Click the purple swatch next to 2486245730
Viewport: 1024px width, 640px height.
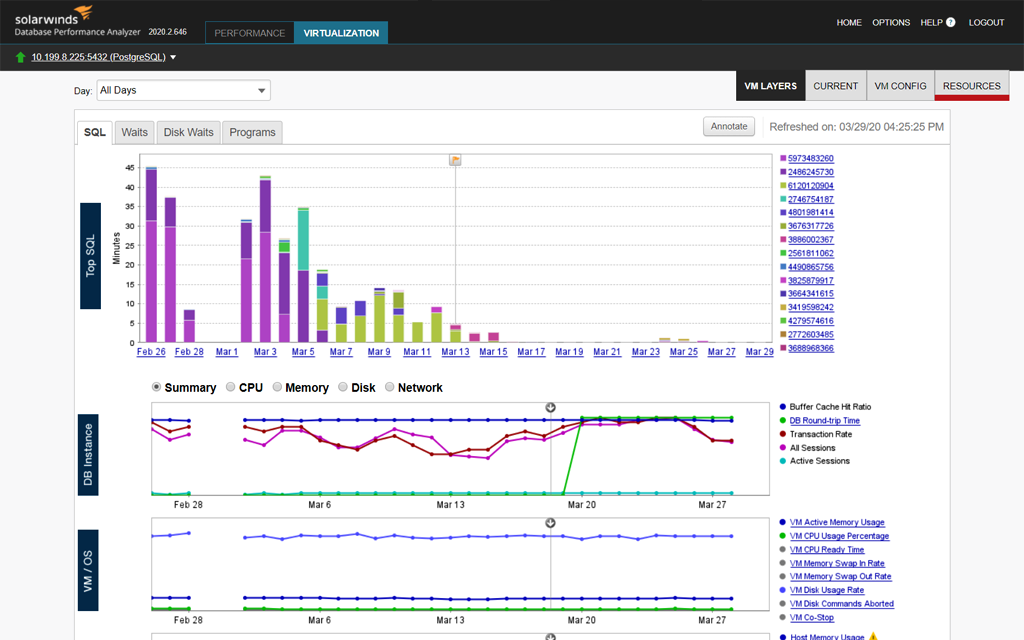coord(782,172)
